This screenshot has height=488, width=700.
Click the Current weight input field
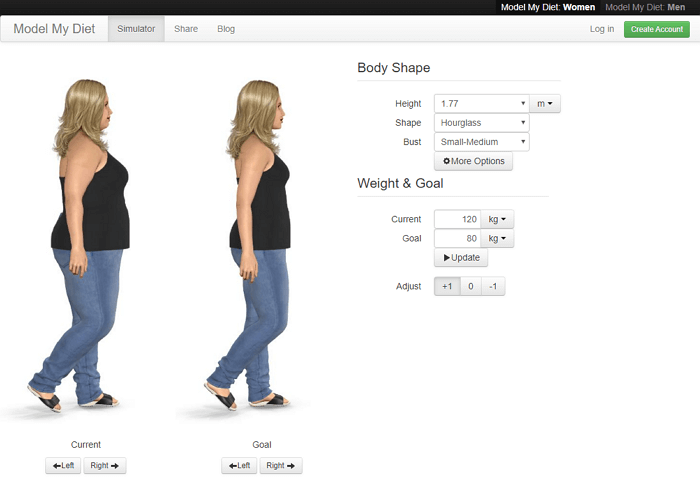(457, 219)
